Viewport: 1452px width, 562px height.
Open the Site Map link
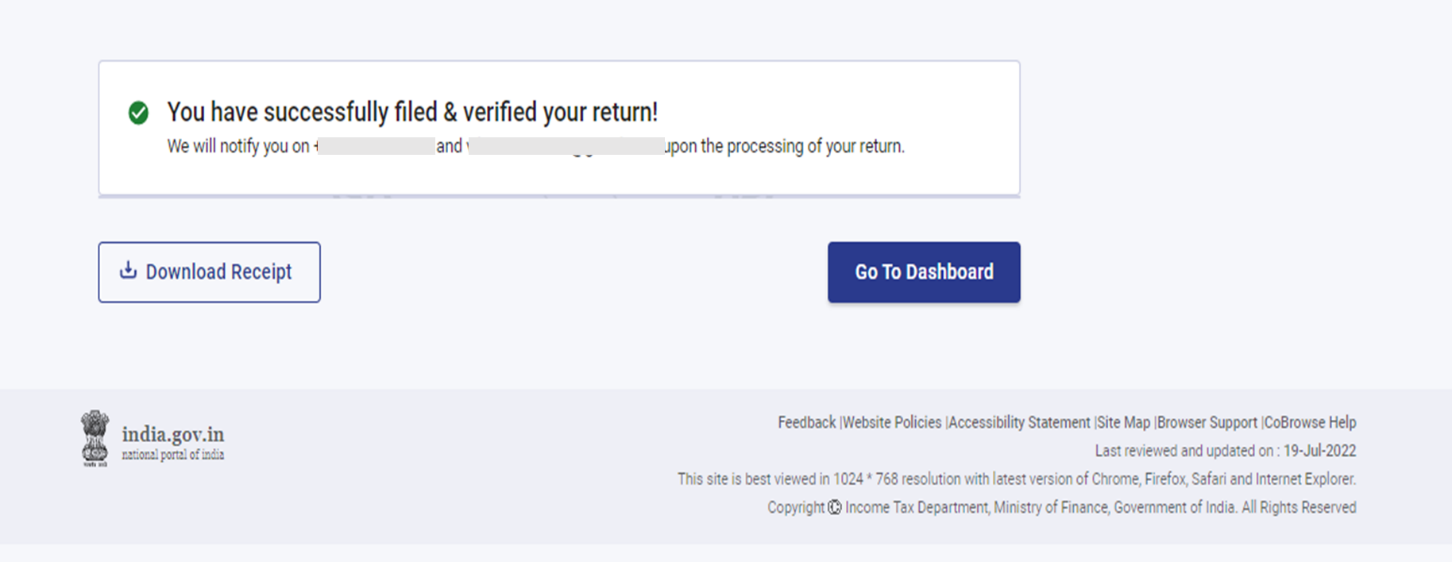click(x=1124, y=423)
